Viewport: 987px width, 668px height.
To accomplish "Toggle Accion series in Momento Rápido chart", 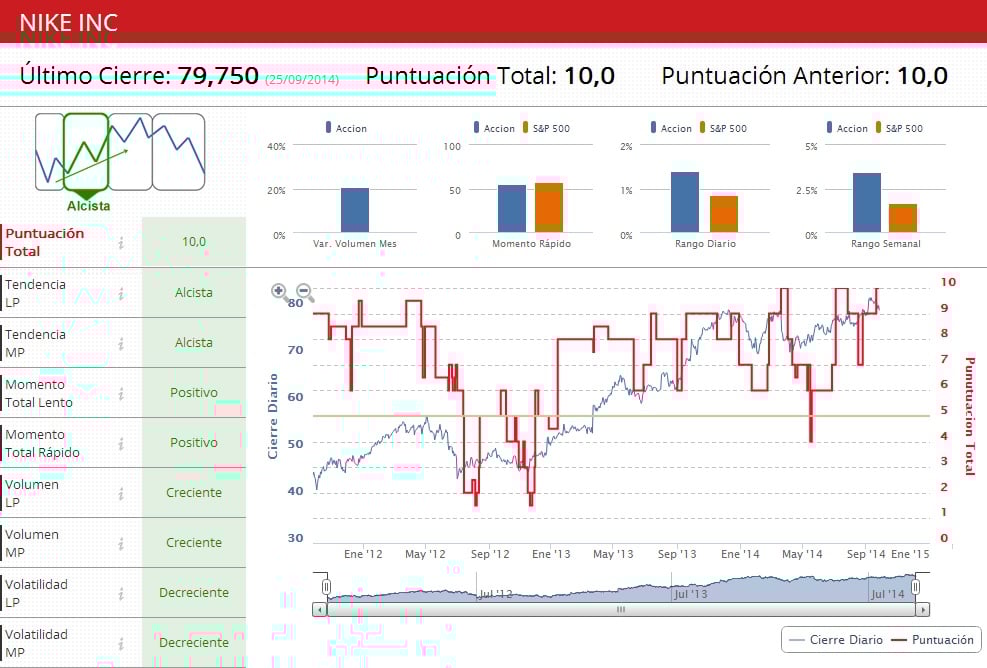I will pyautogui.click(x=494, y=128).
